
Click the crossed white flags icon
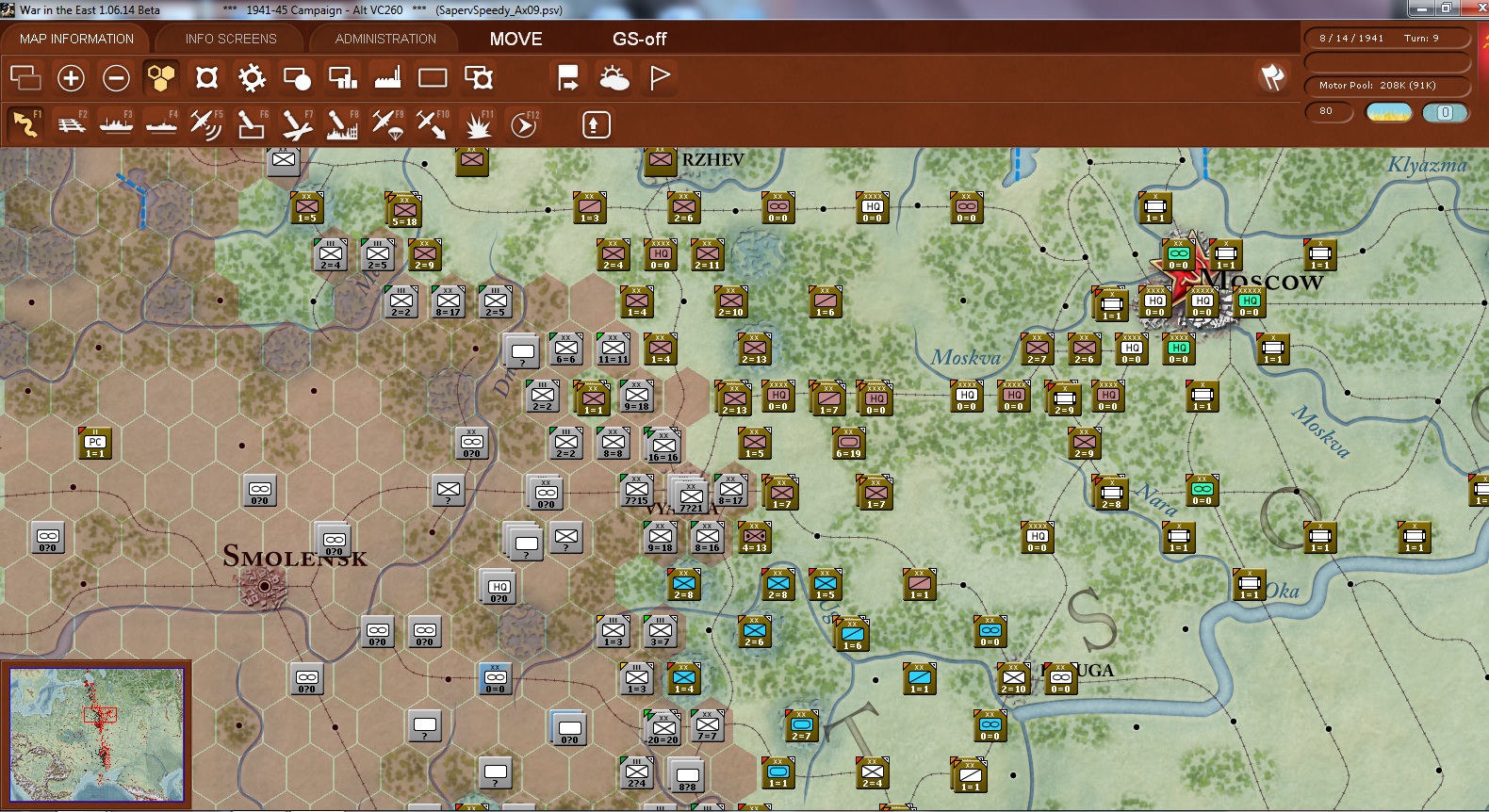1272,77
